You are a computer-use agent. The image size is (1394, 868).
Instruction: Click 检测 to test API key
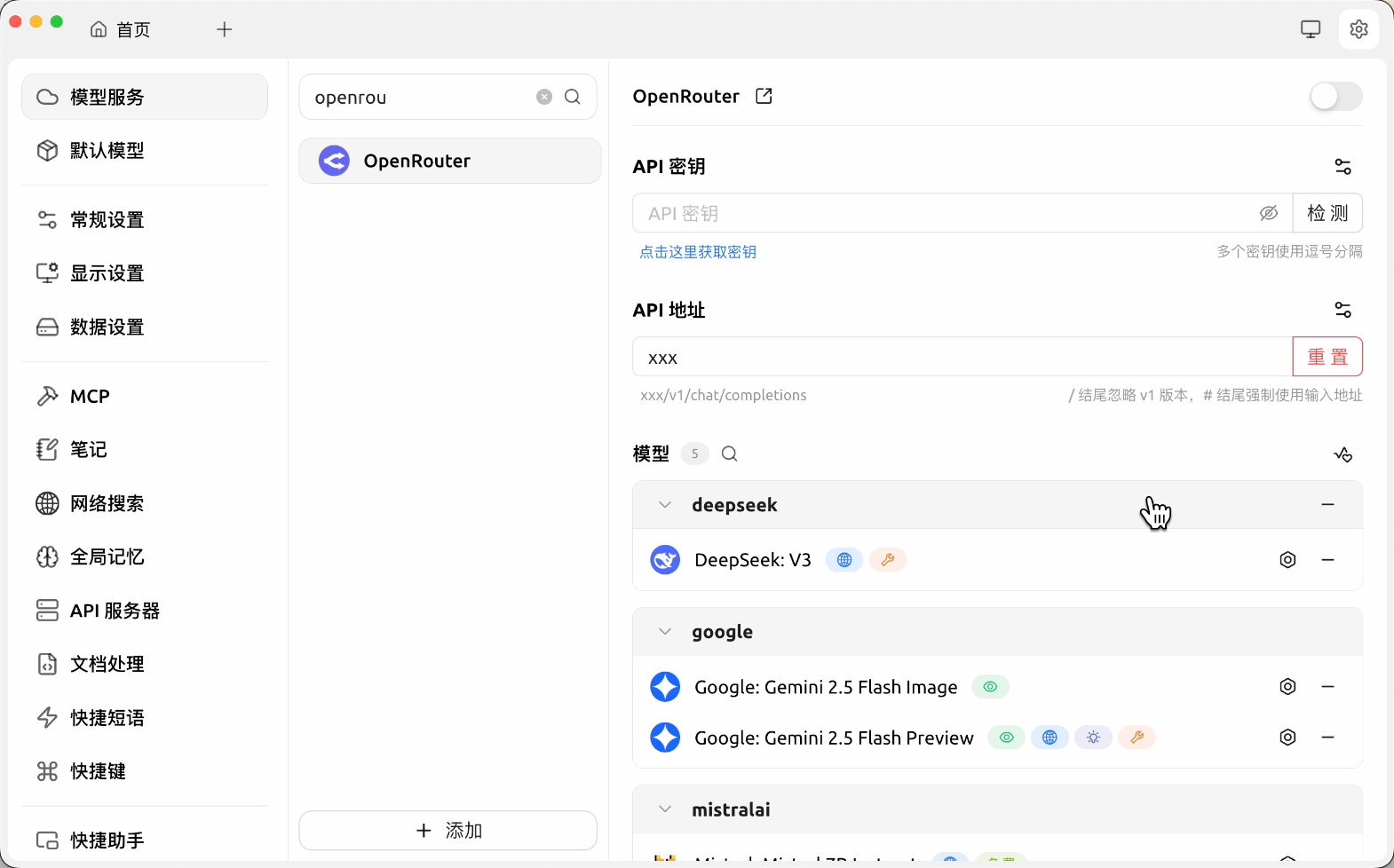click(1327, 213)
